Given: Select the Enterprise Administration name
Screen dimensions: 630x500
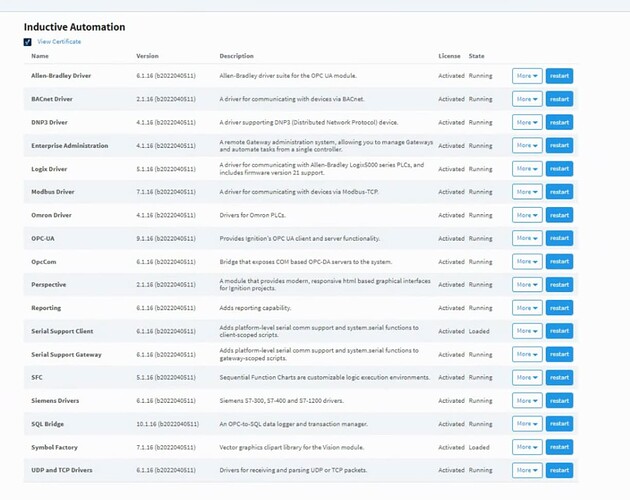Looking at the screenshot, I should point(70,145).
